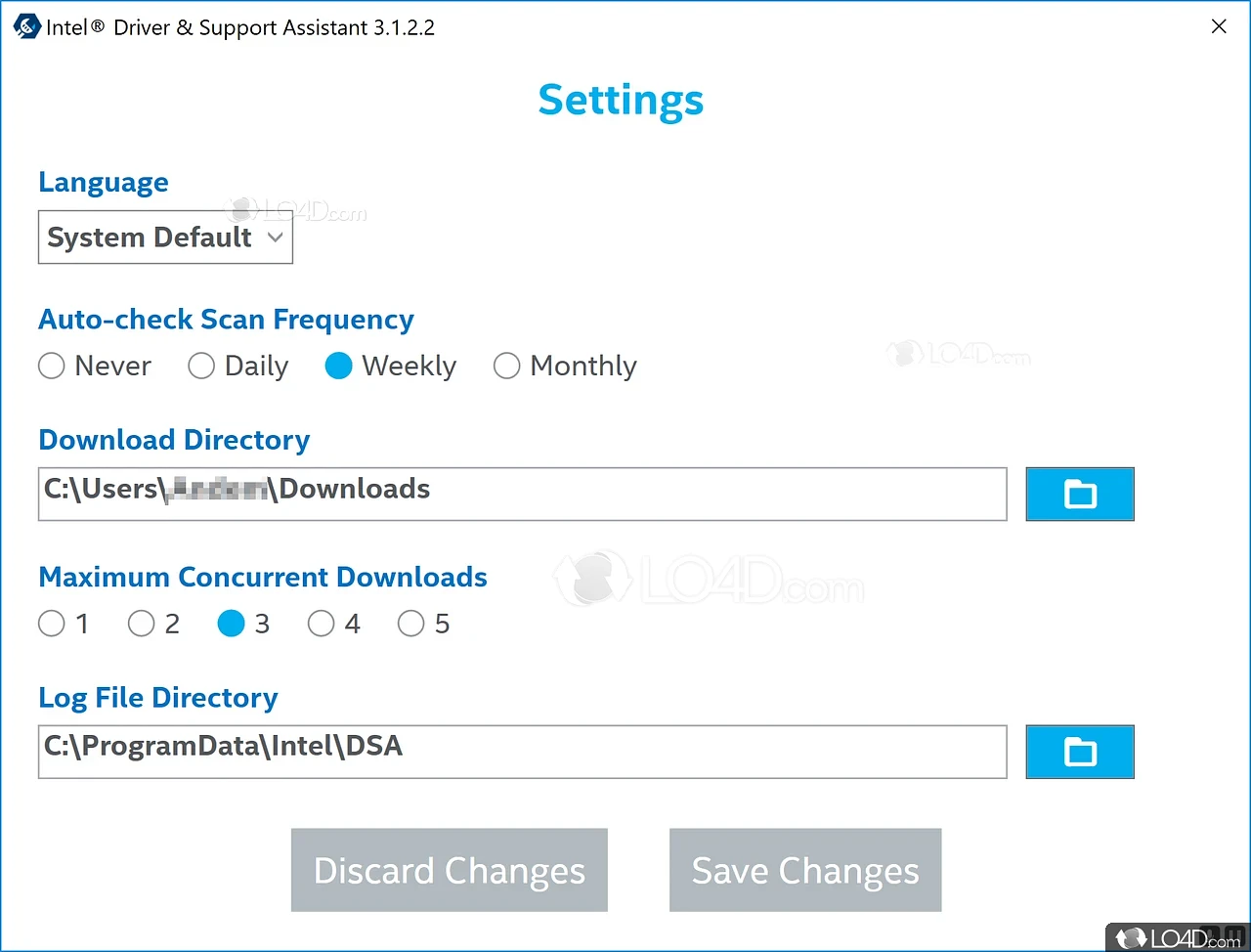
Task: Select Weekly scan frequency
Action: pos(338,366)
